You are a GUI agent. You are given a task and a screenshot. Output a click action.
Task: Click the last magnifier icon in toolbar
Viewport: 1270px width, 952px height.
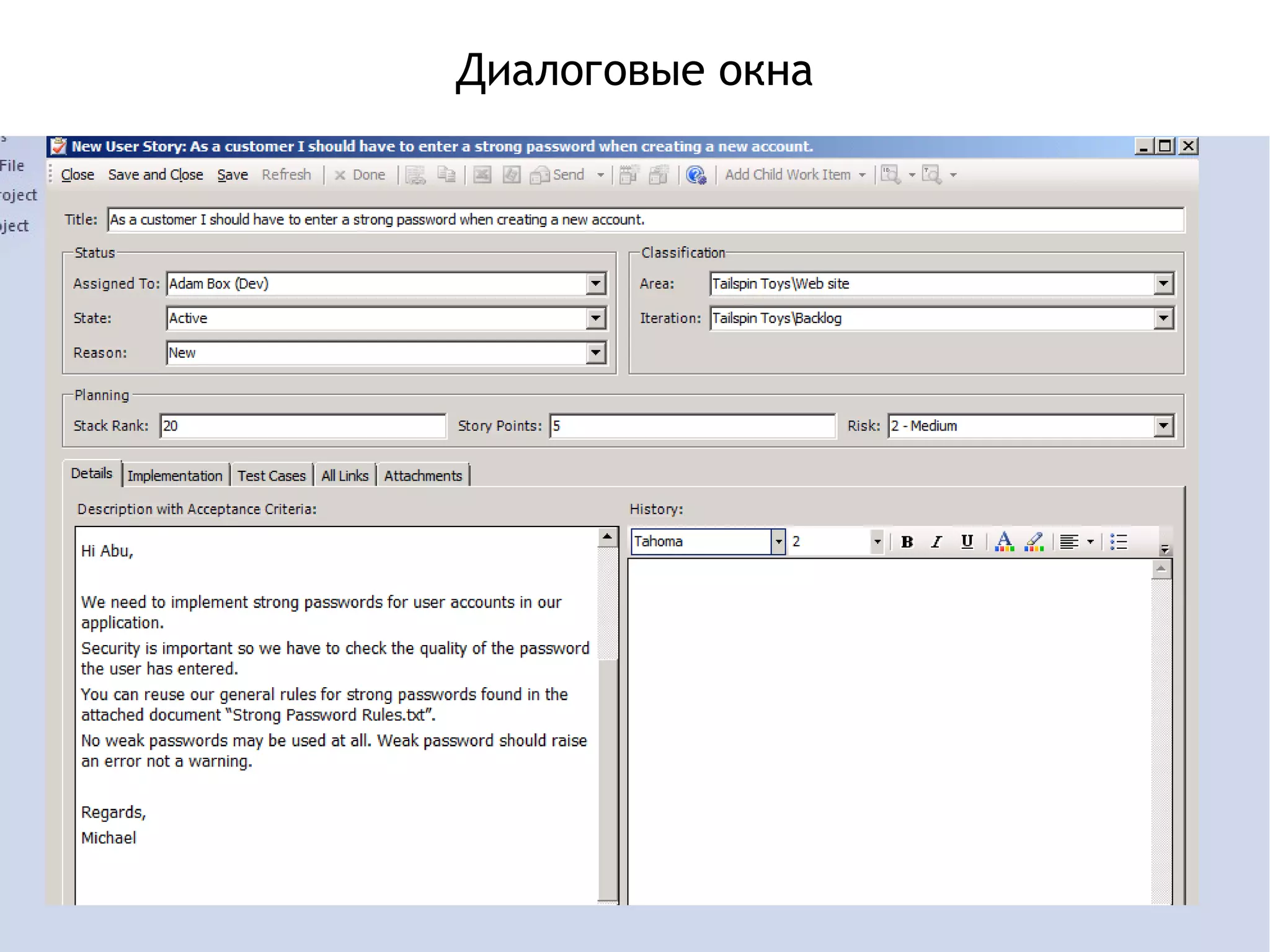(932, 175)
